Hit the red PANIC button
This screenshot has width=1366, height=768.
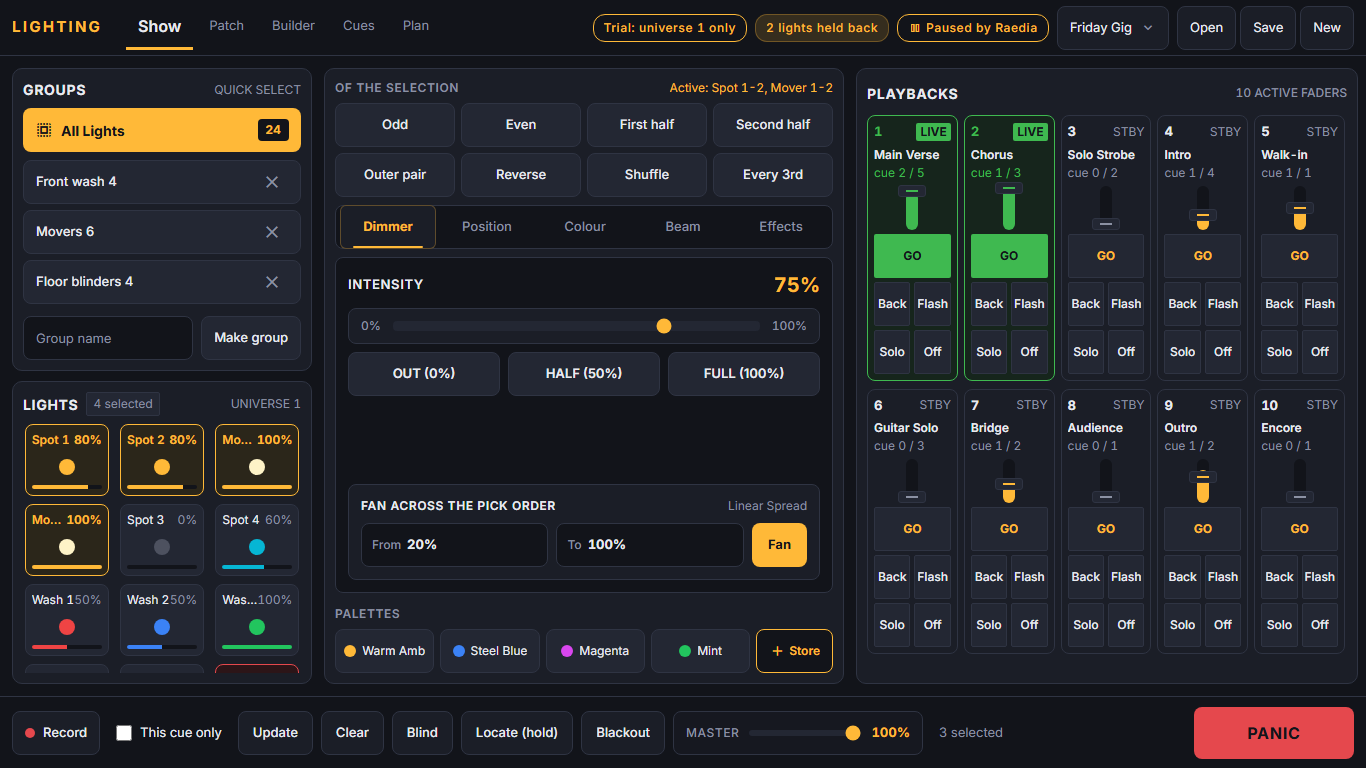(1274, 733)
